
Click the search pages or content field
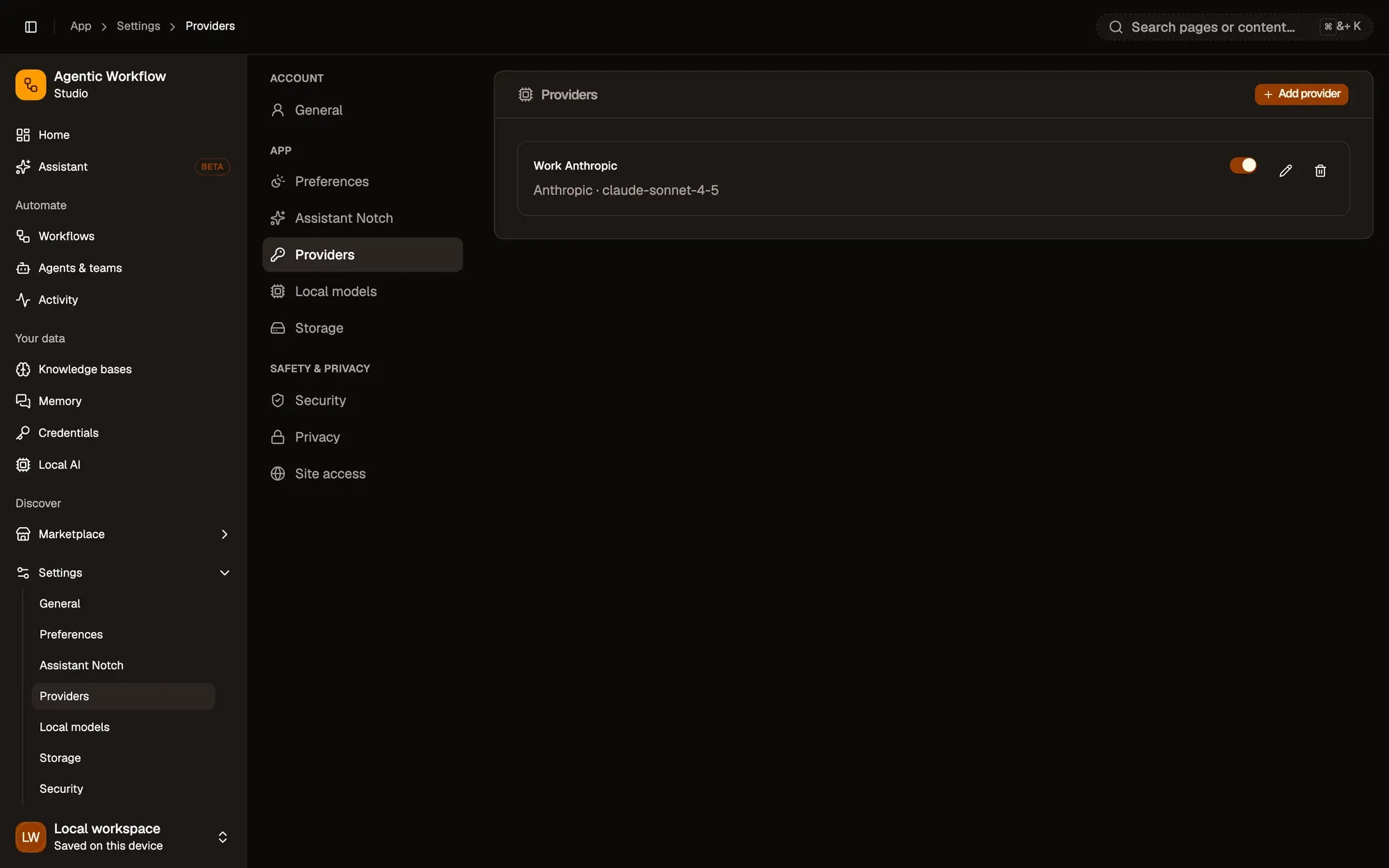click(x=1234, y=27)
